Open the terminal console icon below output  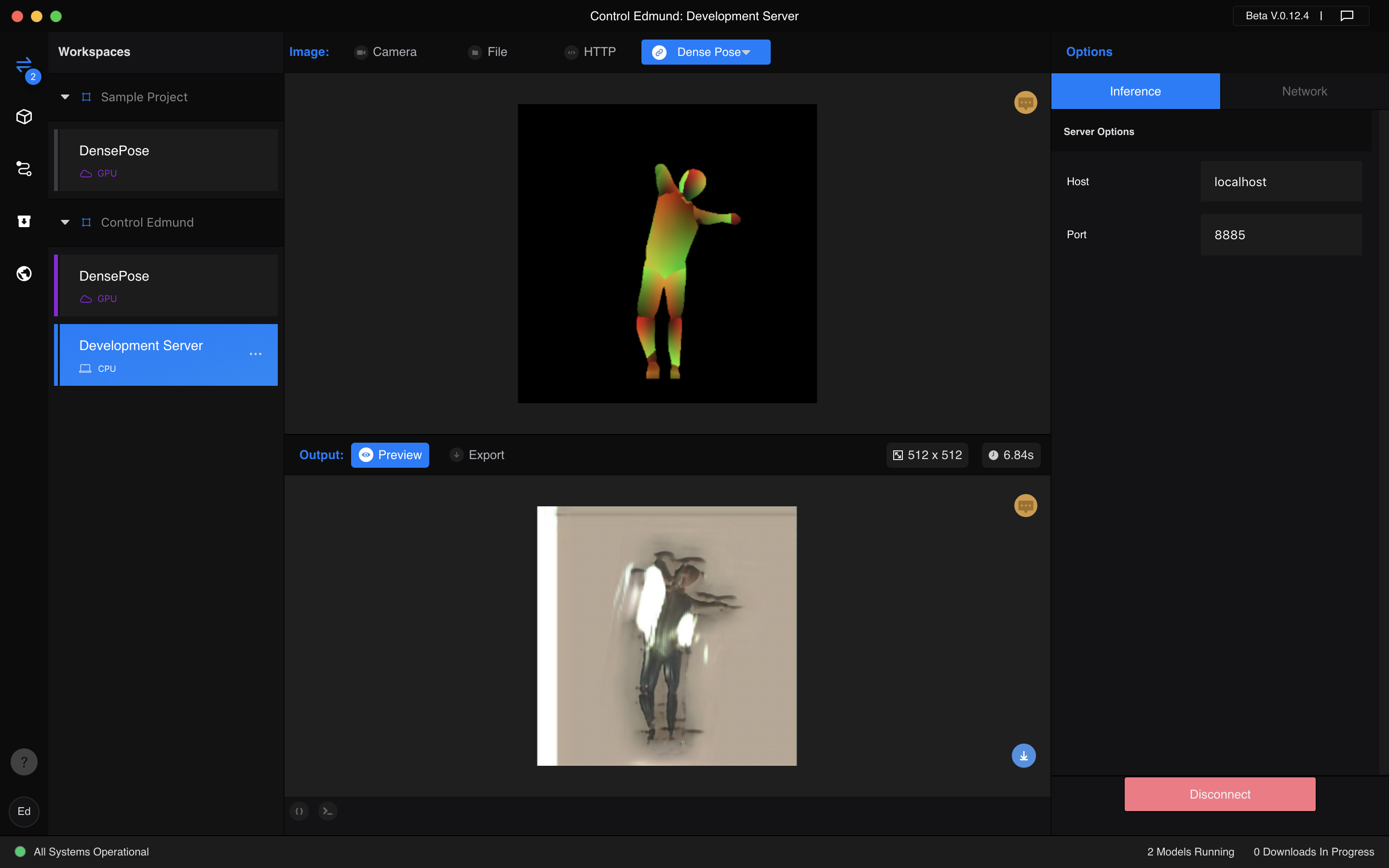click(x=327, y=811)
